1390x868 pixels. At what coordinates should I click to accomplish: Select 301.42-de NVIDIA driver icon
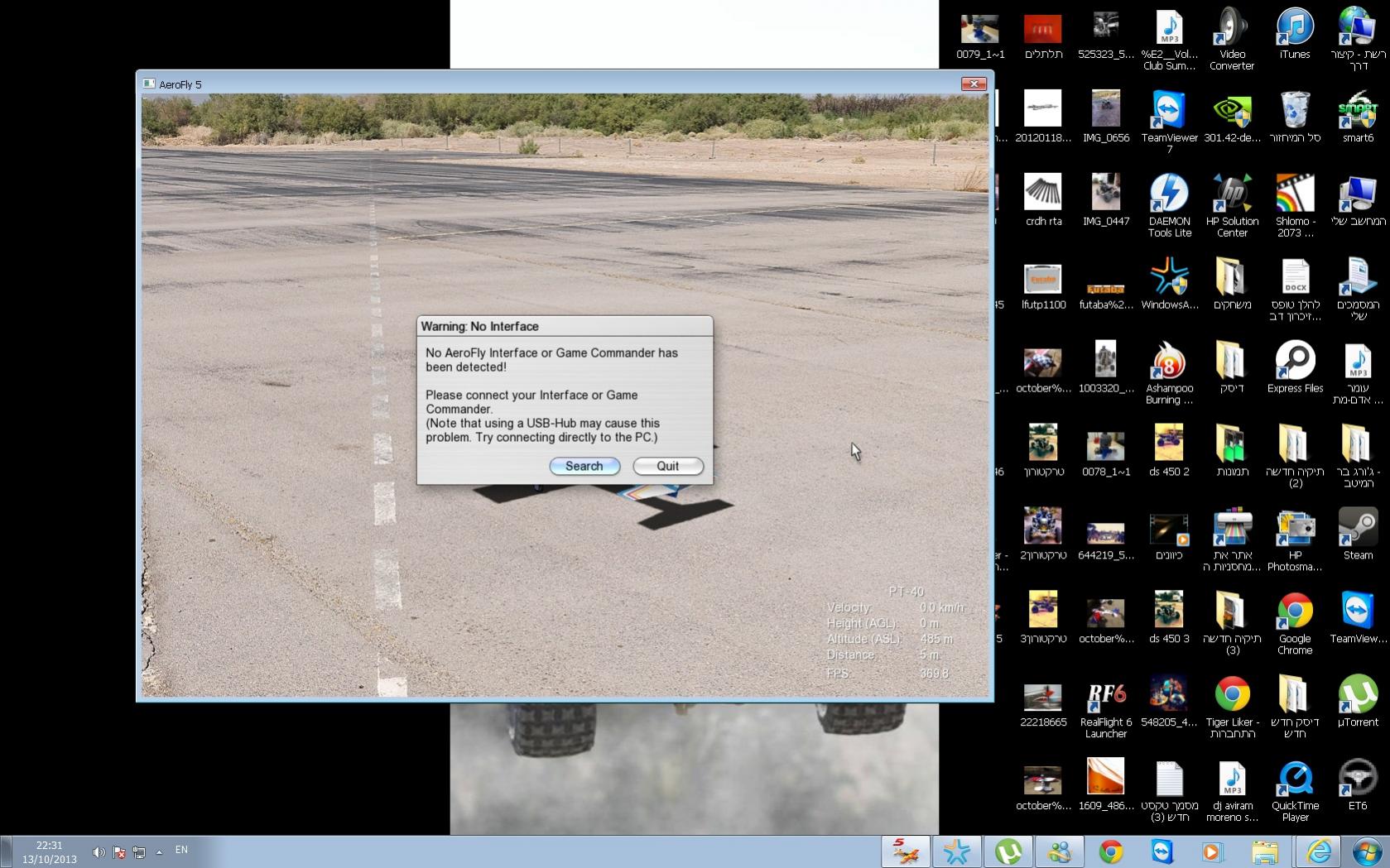(x=1232, y=116)
